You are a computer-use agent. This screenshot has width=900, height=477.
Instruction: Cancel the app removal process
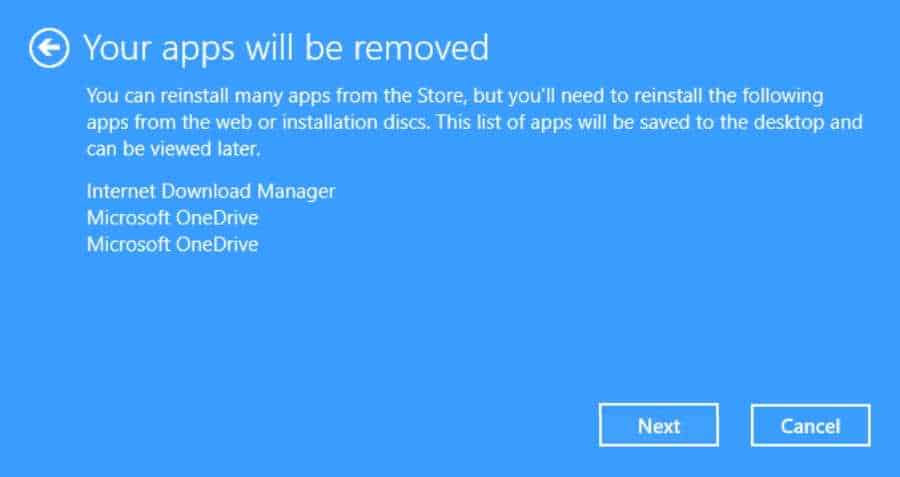[810, 425]
